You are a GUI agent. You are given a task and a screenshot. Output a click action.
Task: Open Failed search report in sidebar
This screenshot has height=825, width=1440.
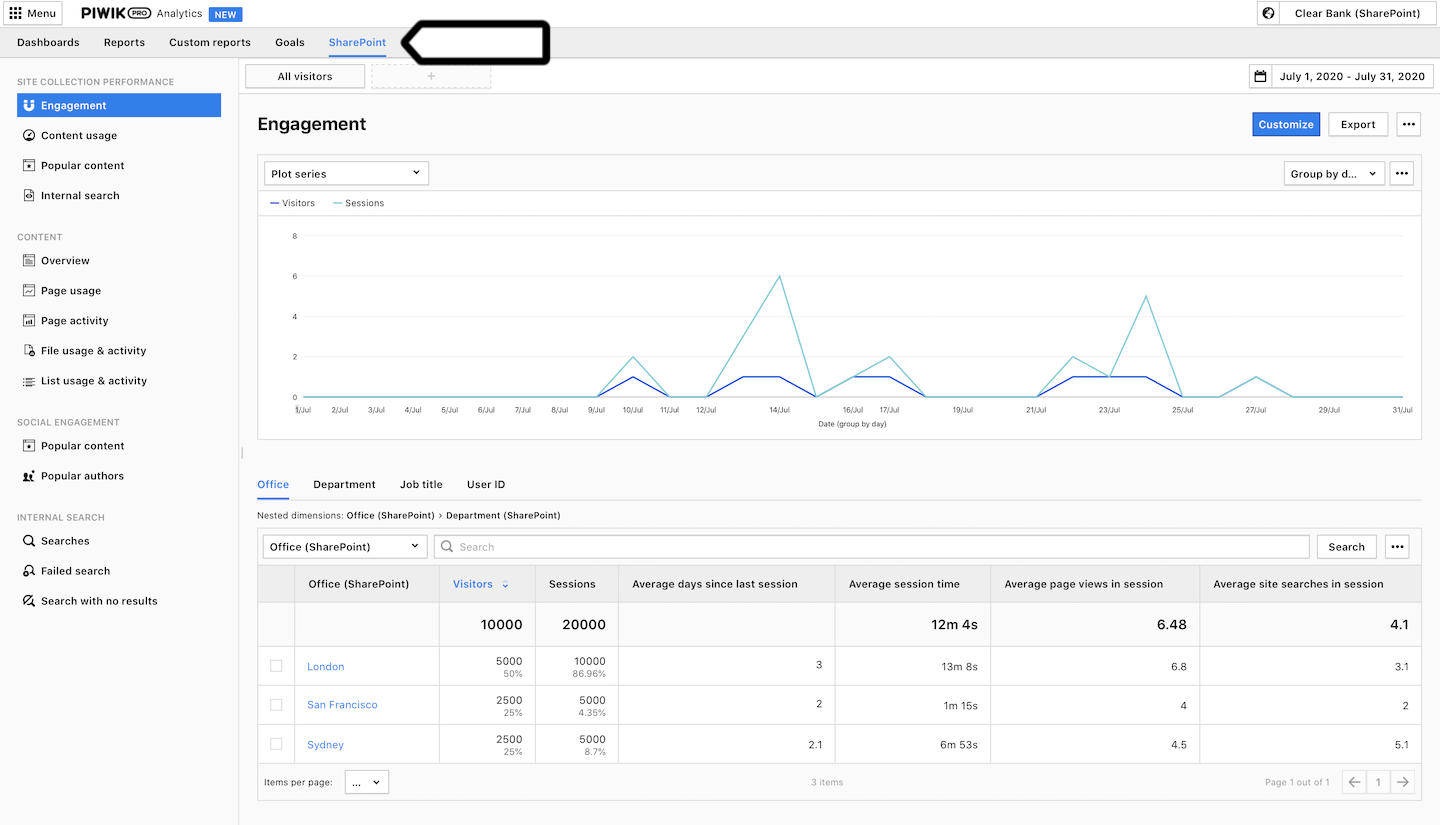pos(119,571)
